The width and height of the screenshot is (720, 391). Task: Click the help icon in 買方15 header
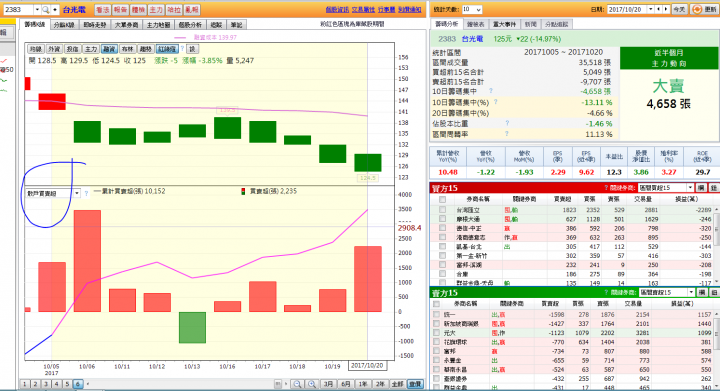point(606,188)
